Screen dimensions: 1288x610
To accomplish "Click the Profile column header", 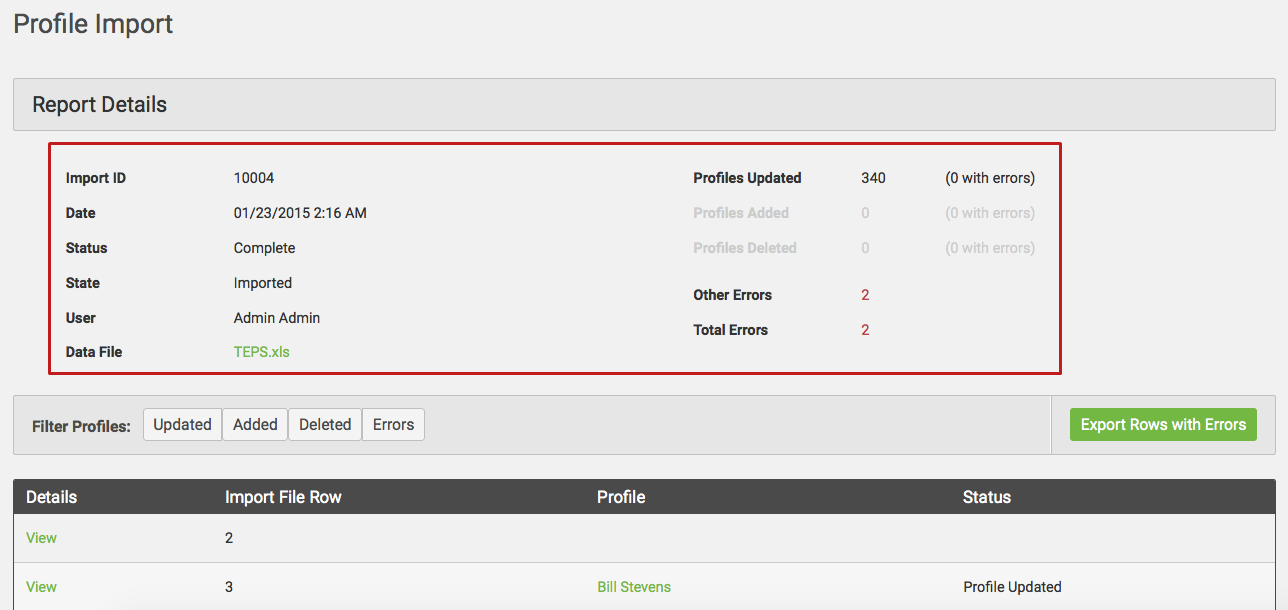I will coord(621,497).
